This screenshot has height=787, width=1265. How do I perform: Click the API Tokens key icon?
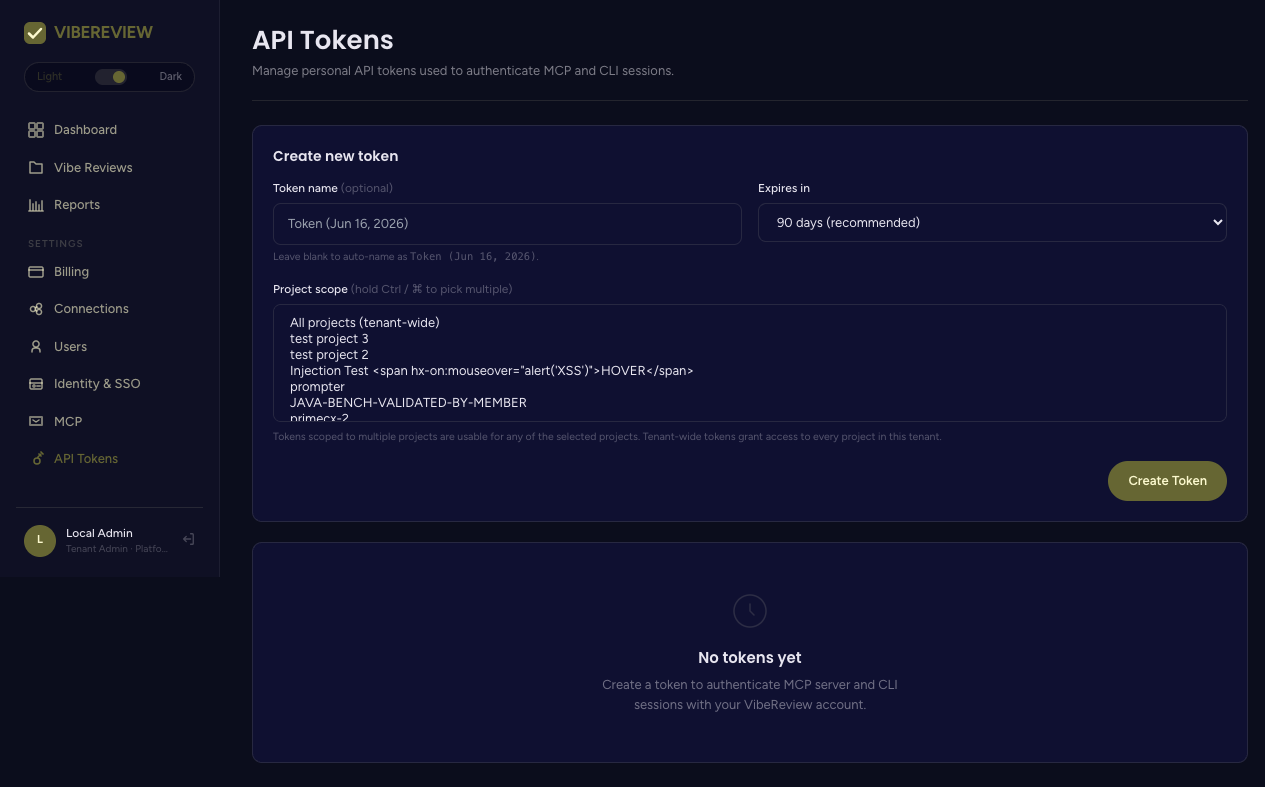tap(38, 459)
